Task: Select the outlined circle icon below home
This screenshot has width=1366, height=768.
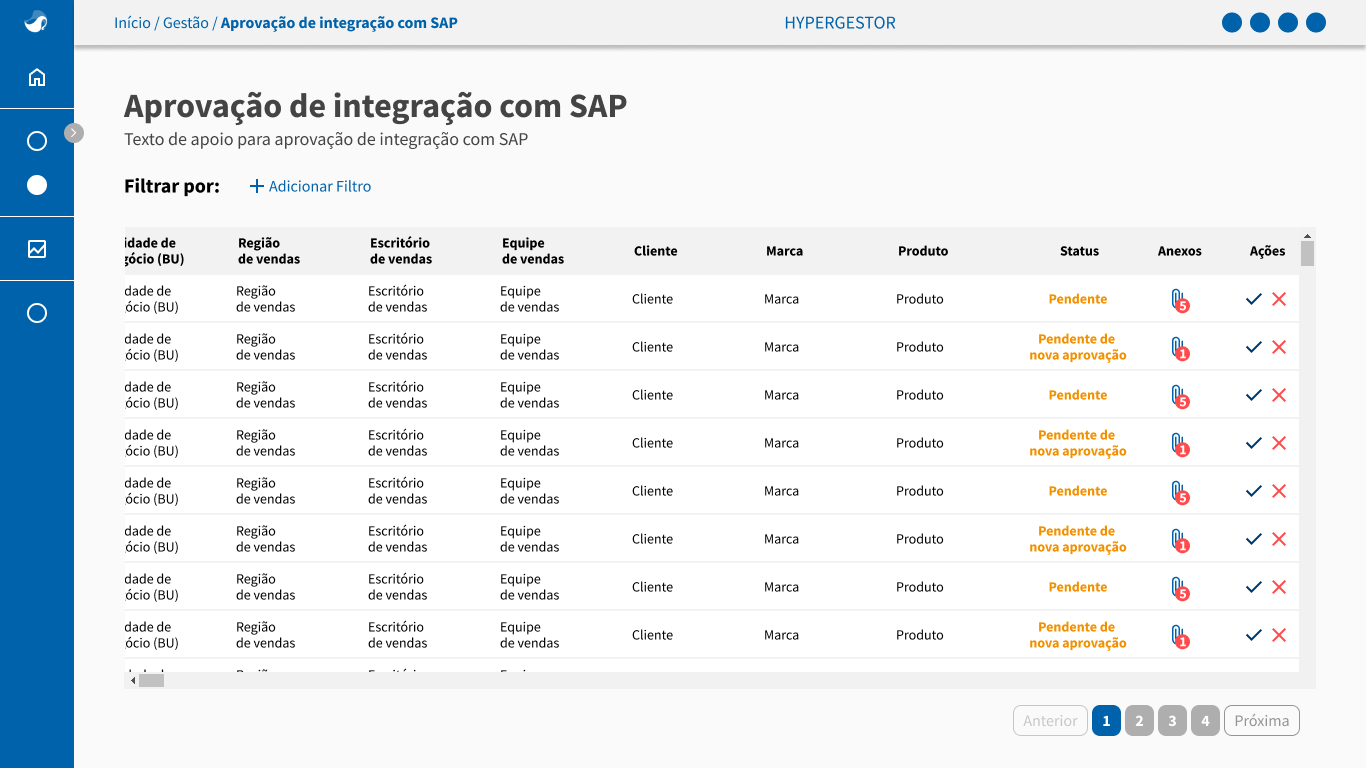Action: [x=37, y=141]
